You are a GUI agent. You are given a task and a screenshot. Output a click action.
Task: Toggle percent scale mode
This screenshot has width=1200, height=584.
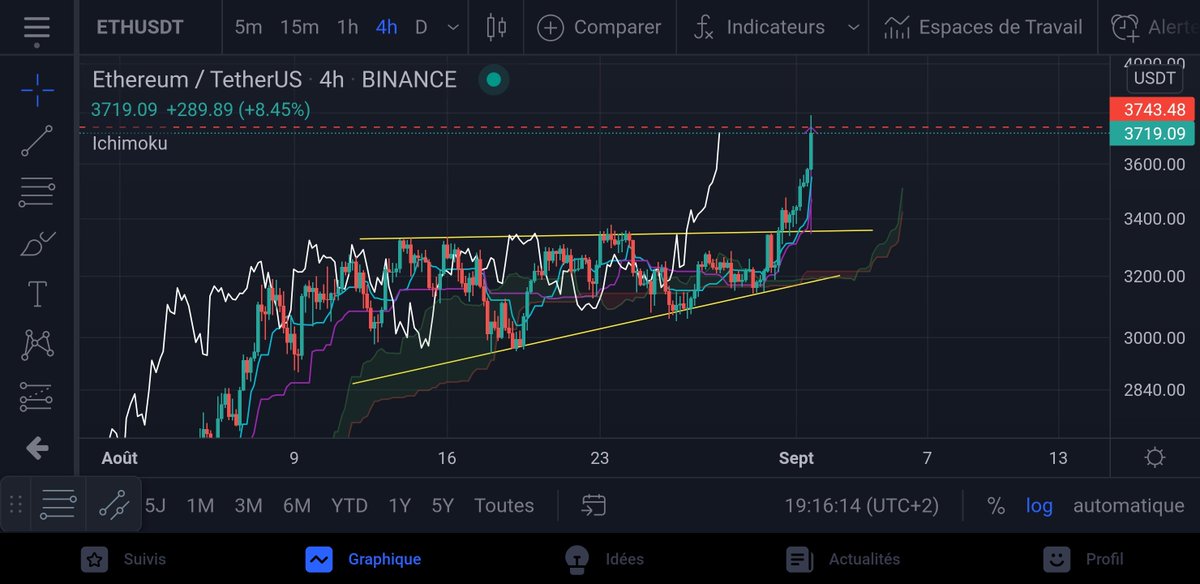point(995,506)
